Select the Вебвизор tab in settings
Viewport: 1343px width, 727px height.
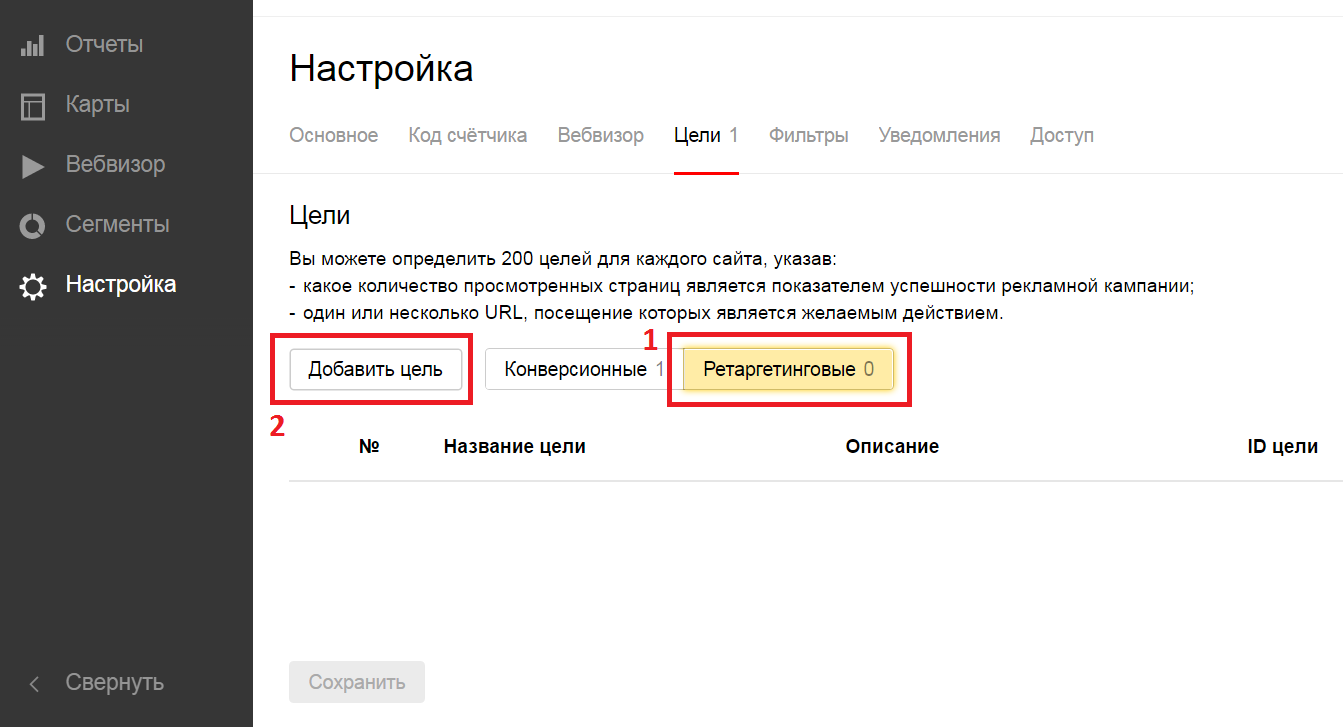point(600,135)
